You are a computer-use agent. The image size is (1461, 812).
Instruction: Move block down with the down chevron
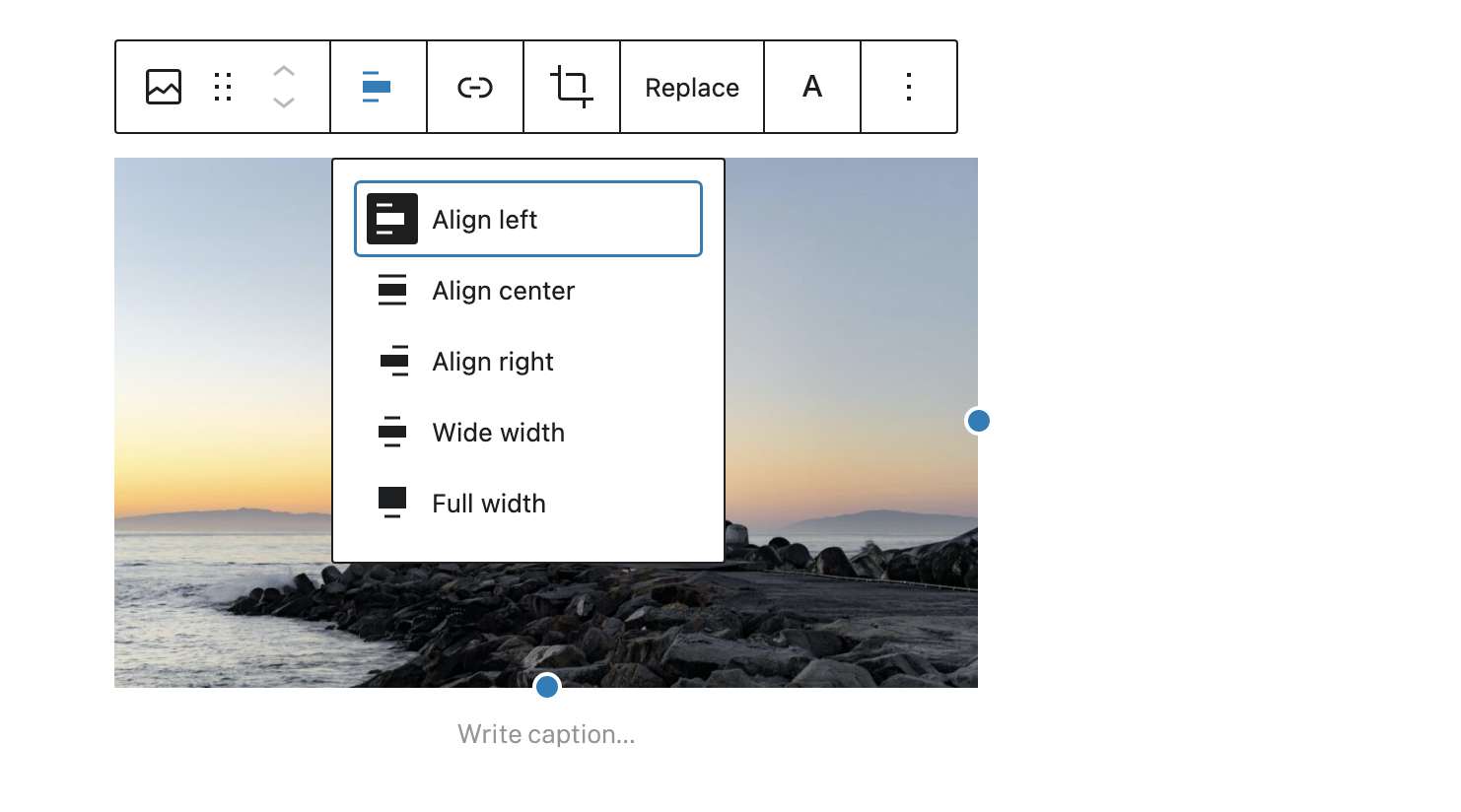coord(284,102)
